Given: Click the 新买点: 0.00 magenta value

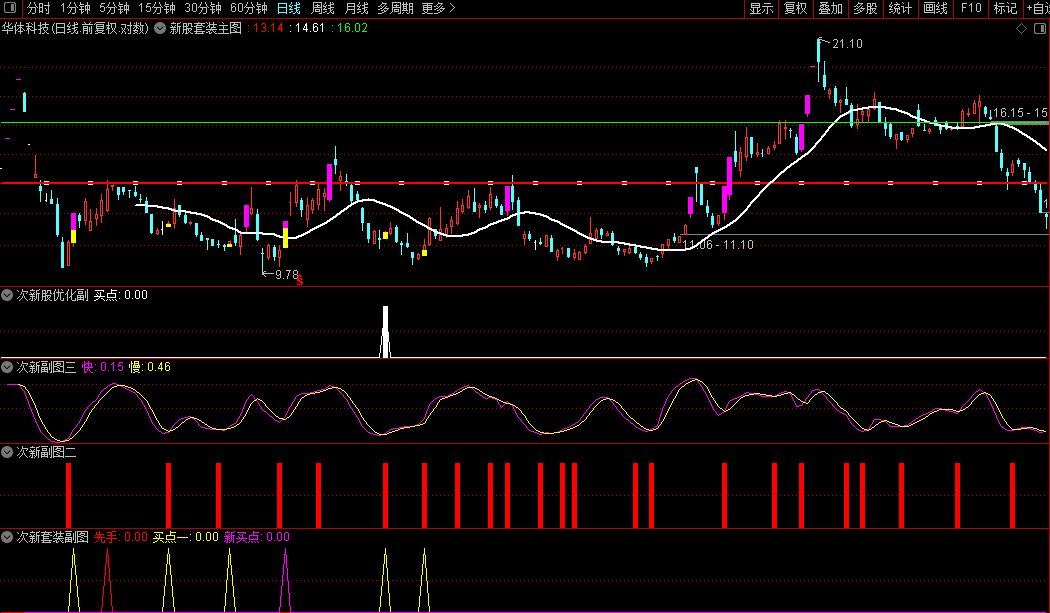Looking at the screenshot, I should coord(256,537).
